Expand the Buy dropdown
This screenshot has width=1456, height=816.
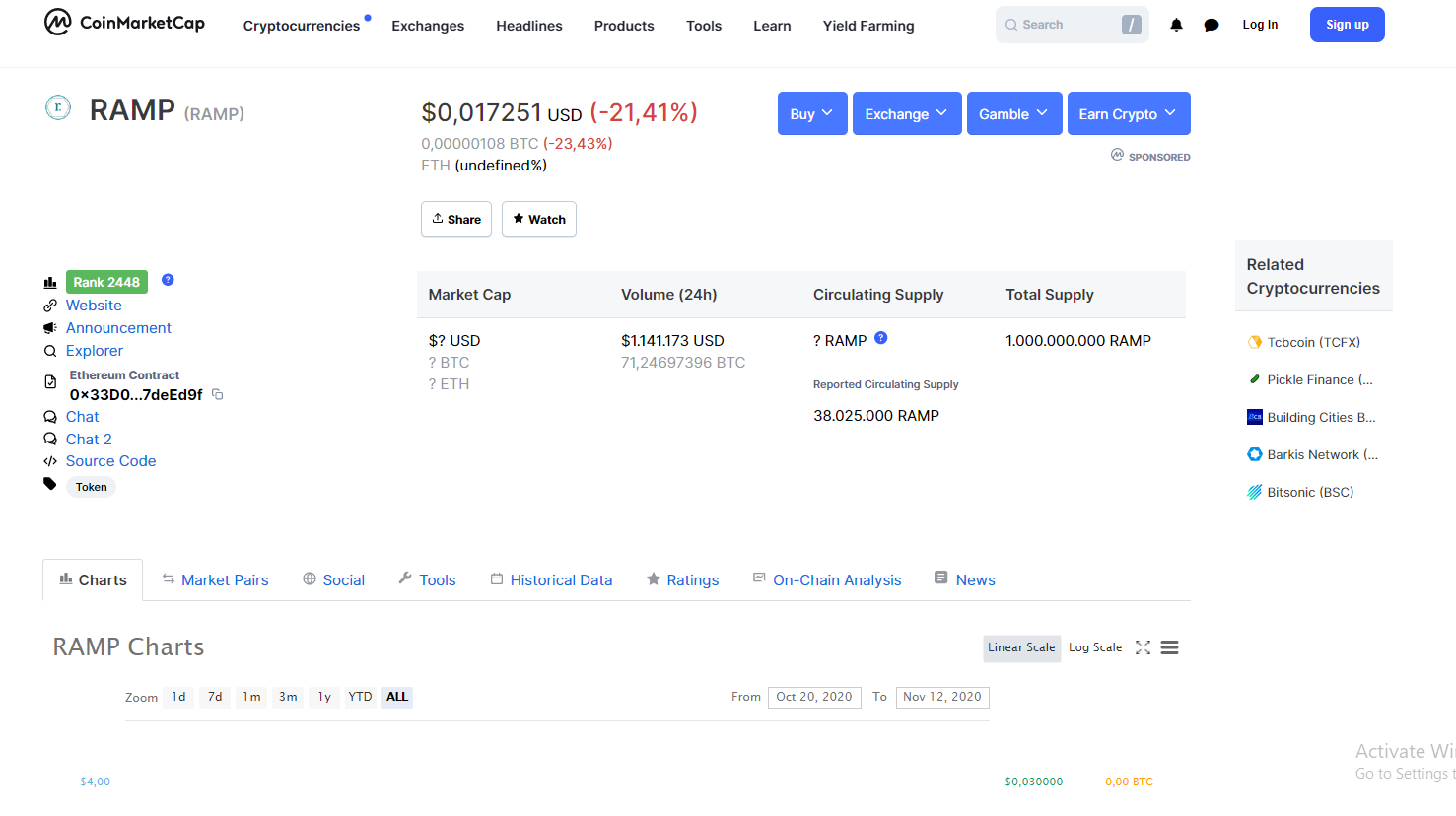[x=812, y=113]
